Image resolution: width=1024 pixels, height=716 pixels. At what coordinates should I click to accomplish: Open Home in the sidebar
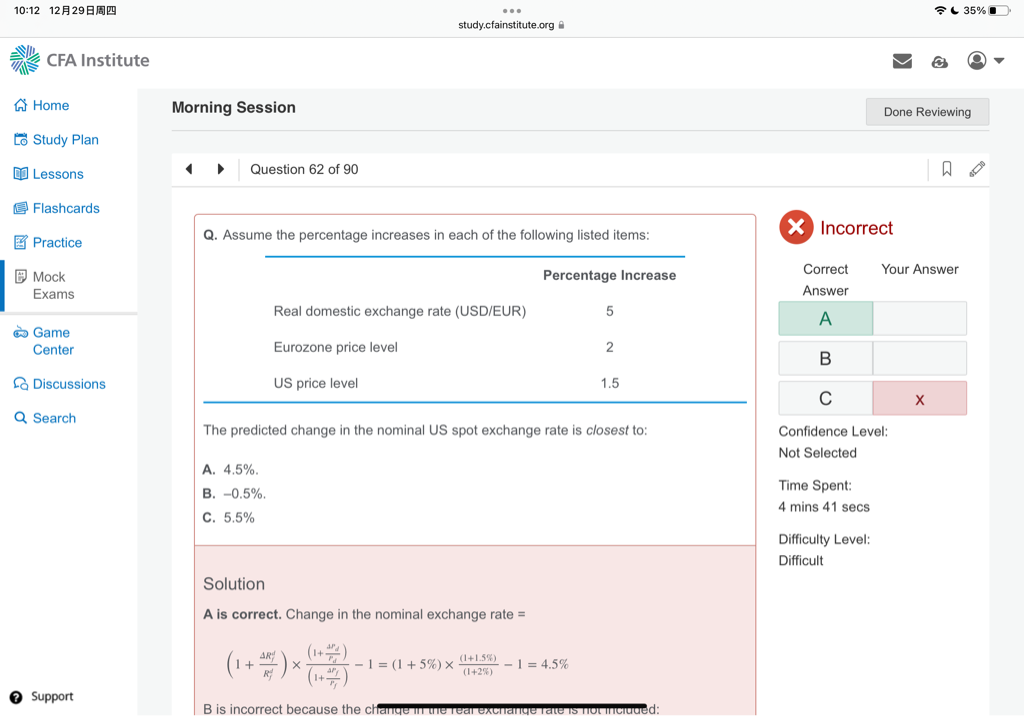coord(50,105)
